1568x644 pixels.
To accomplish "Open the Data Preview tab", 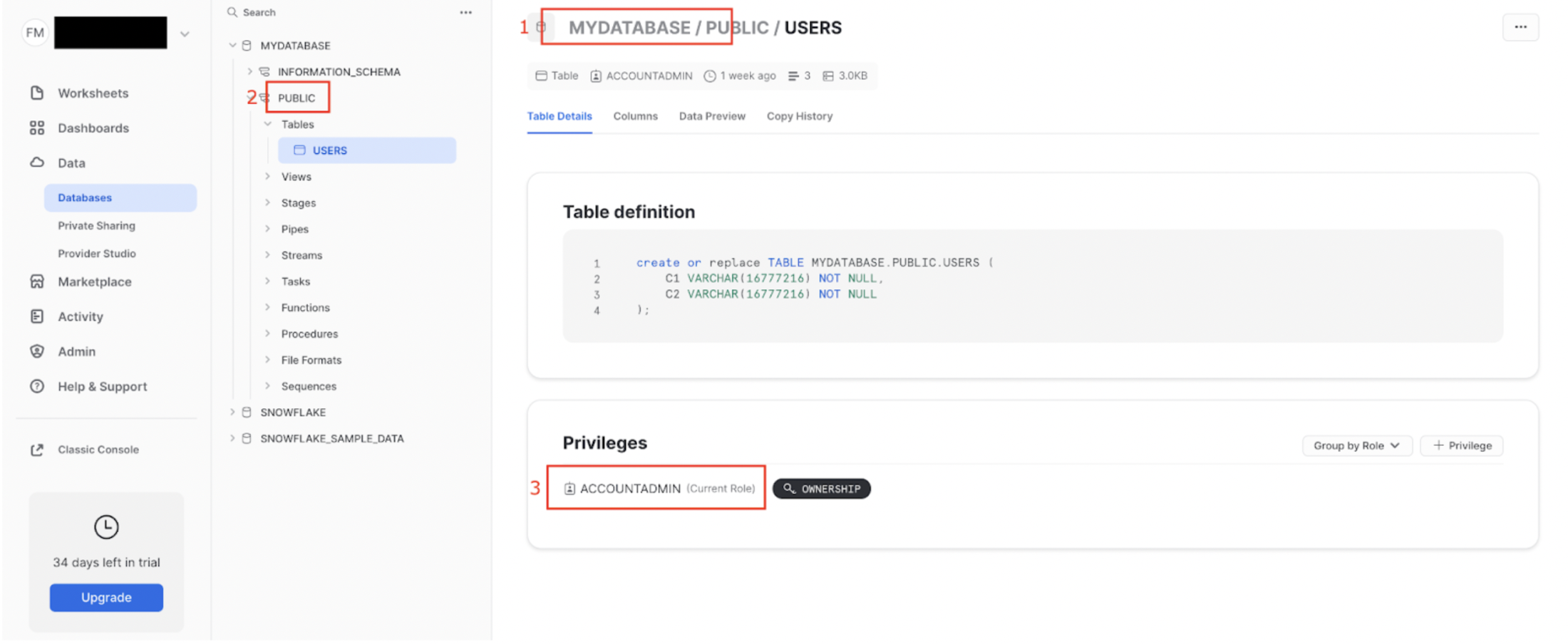I will click(712, 116).
